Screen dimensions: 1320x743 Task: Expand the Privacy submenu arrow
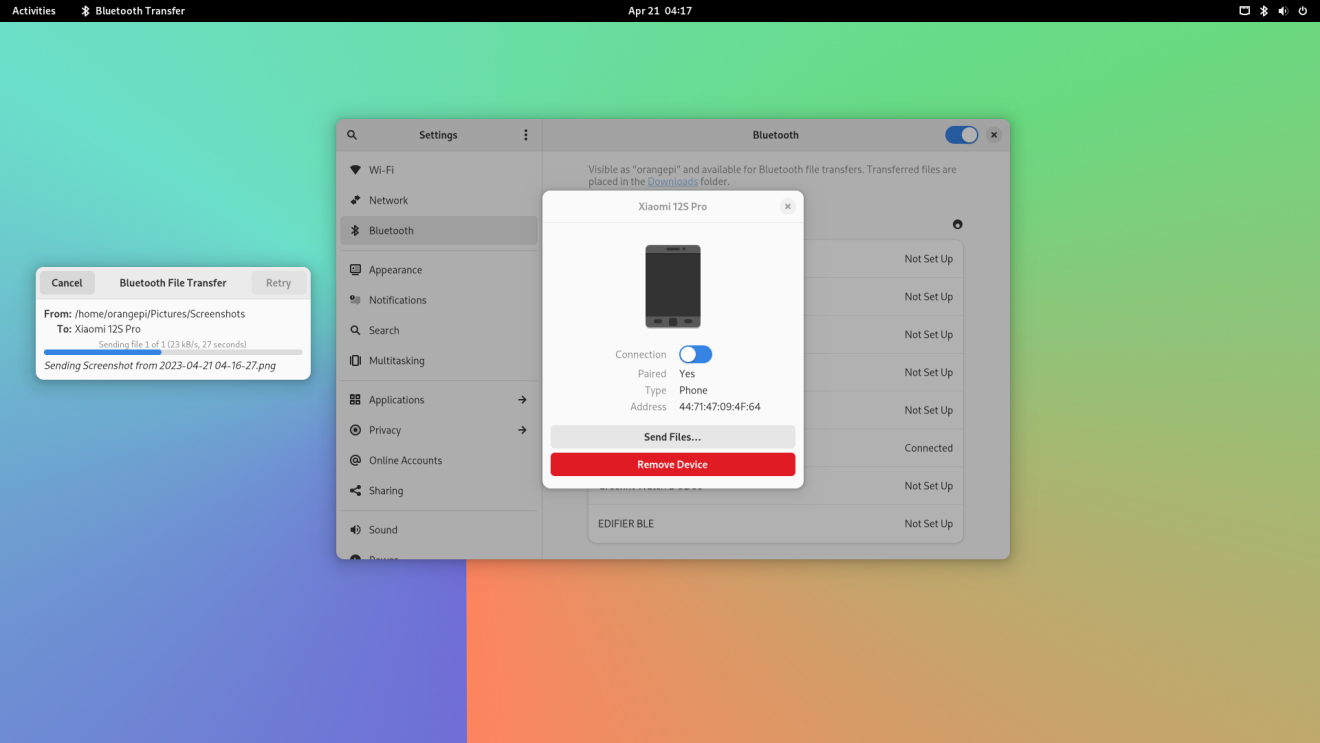coord(522,430)
